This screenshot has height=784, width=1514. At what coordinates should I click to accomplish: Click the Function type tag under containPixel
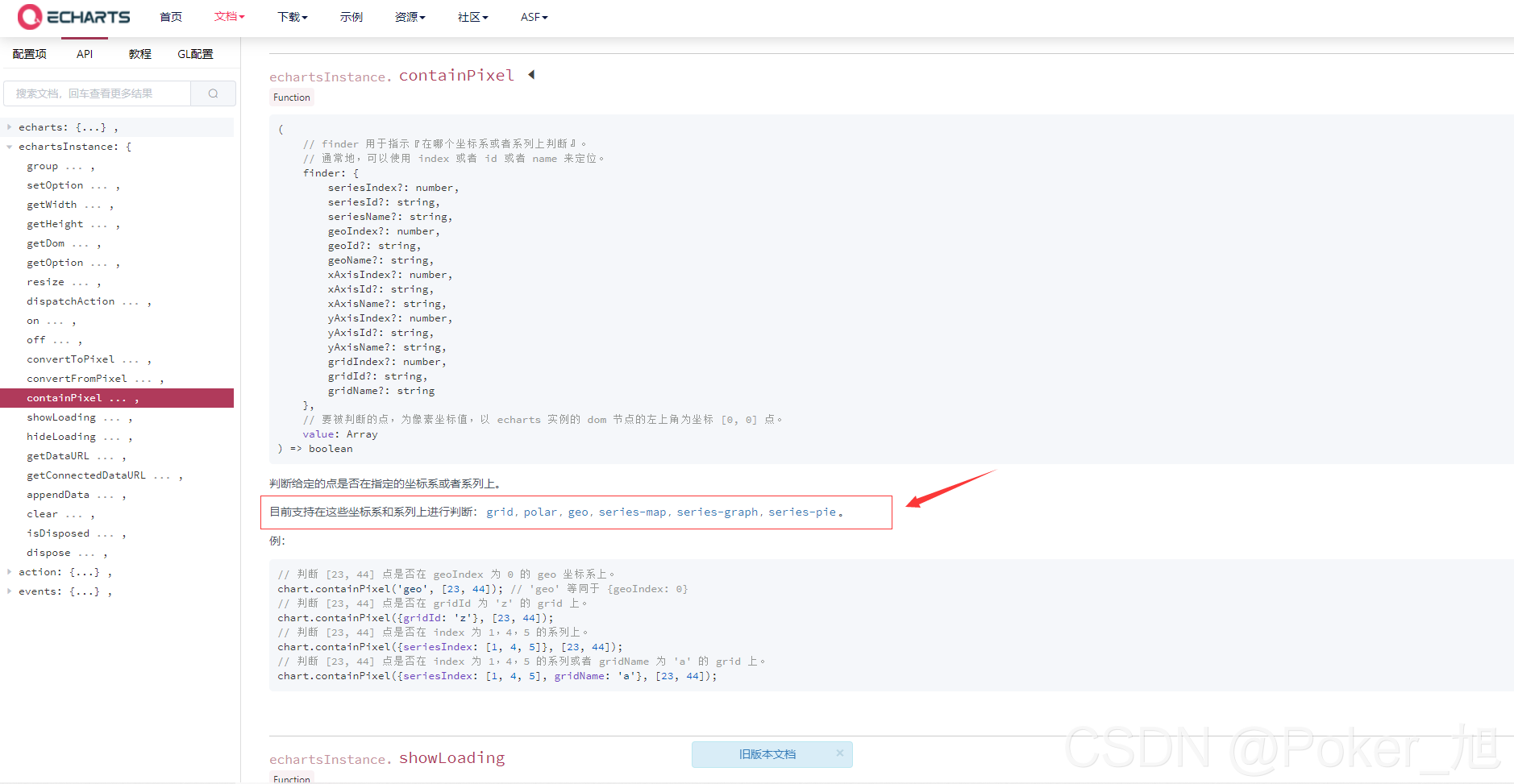click(291, 97)
